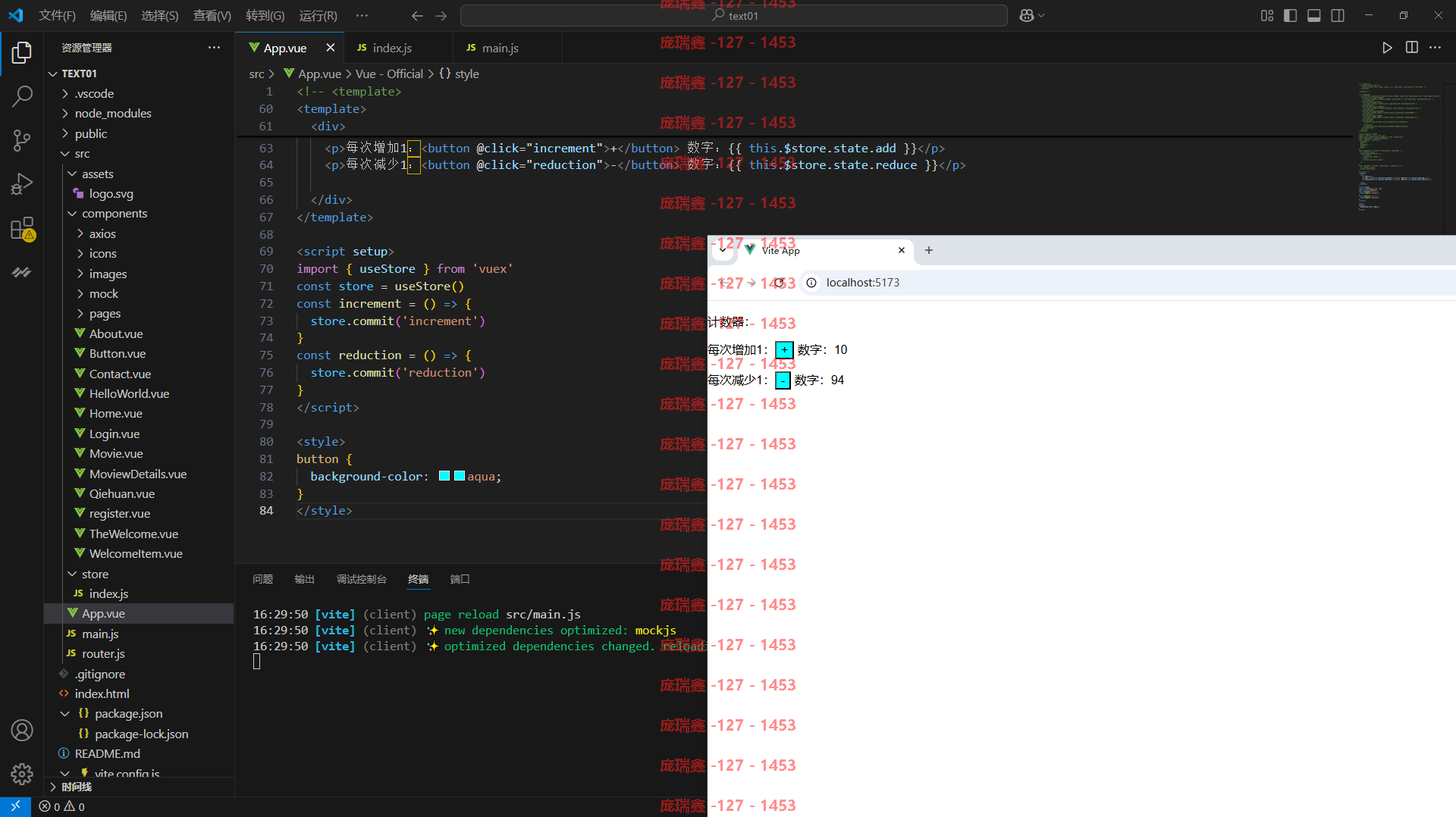This screenshot has width=1456, height=817.
Task: Split the editor to the right
Action: coord(1411,48)
